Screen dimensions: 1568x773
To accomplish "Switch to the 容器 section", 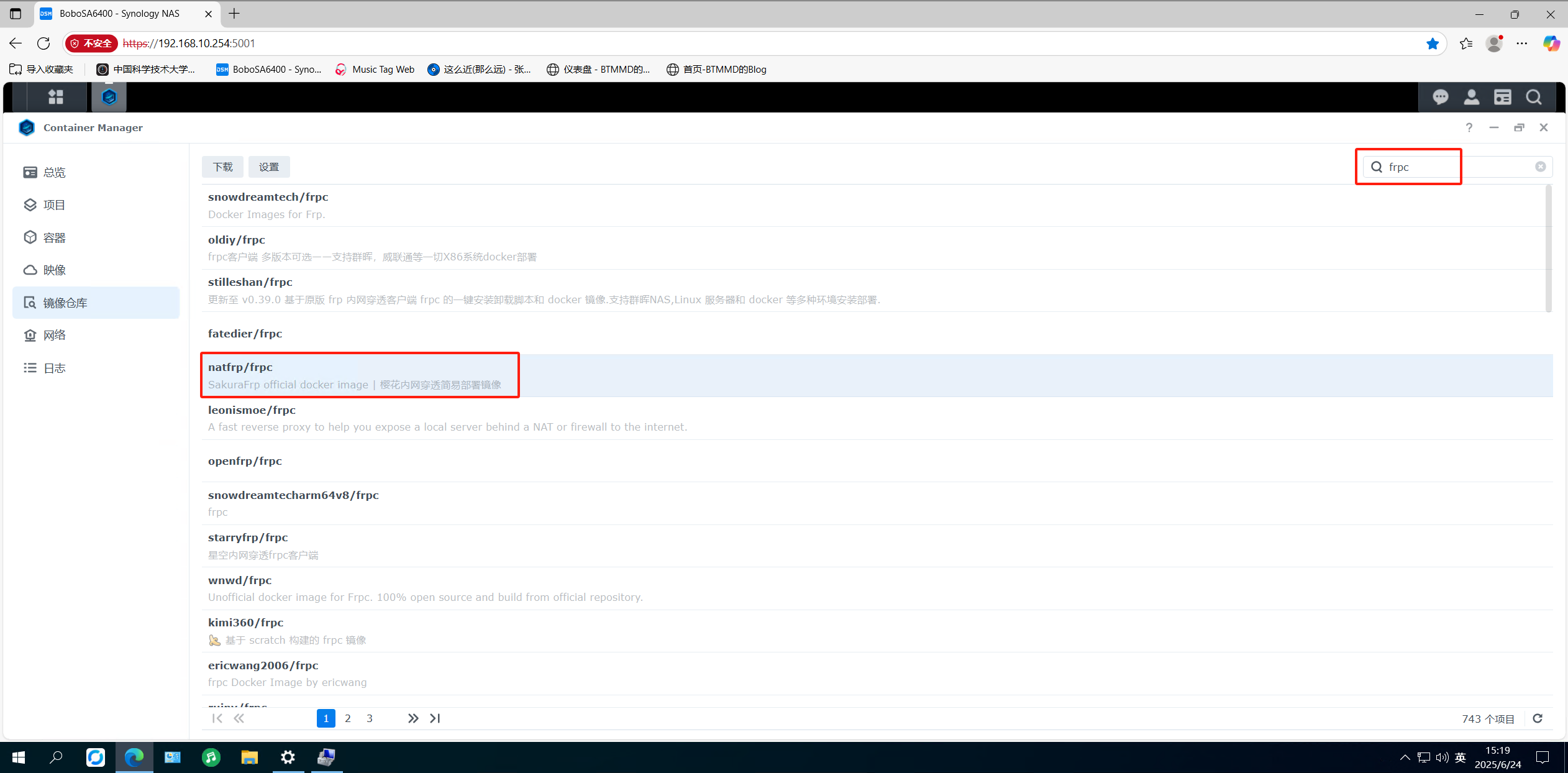I will [x=55, y=237].
